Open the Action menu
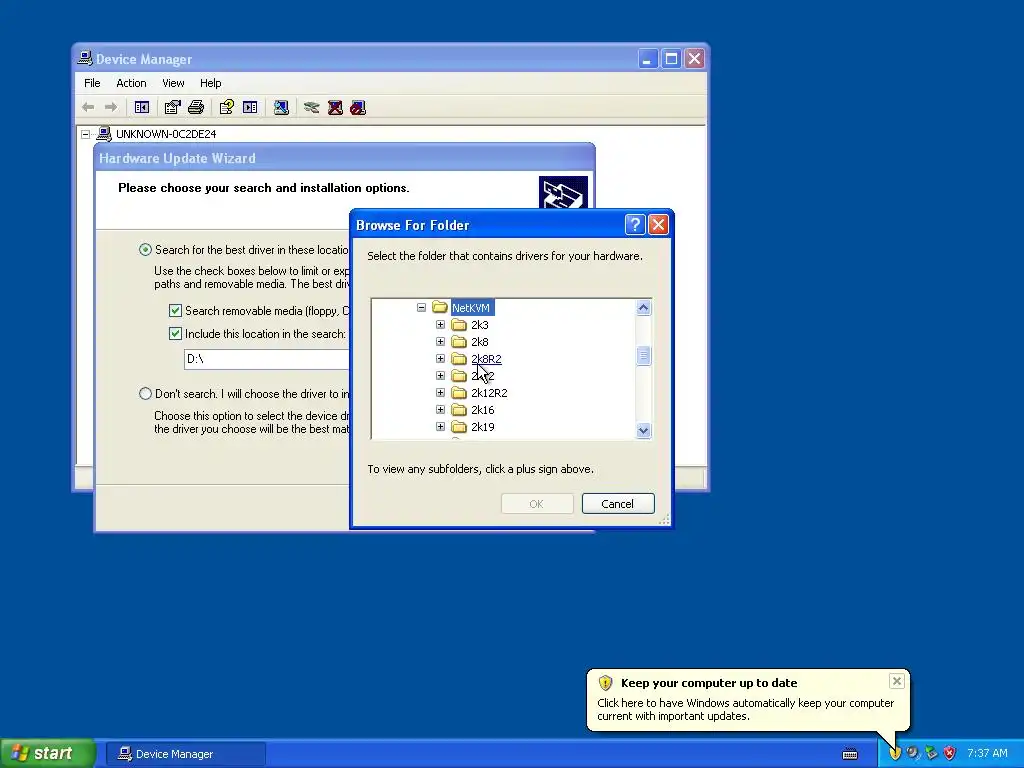Image resolution: width=1024 pixels, height=768 pixels. [131, 83]
